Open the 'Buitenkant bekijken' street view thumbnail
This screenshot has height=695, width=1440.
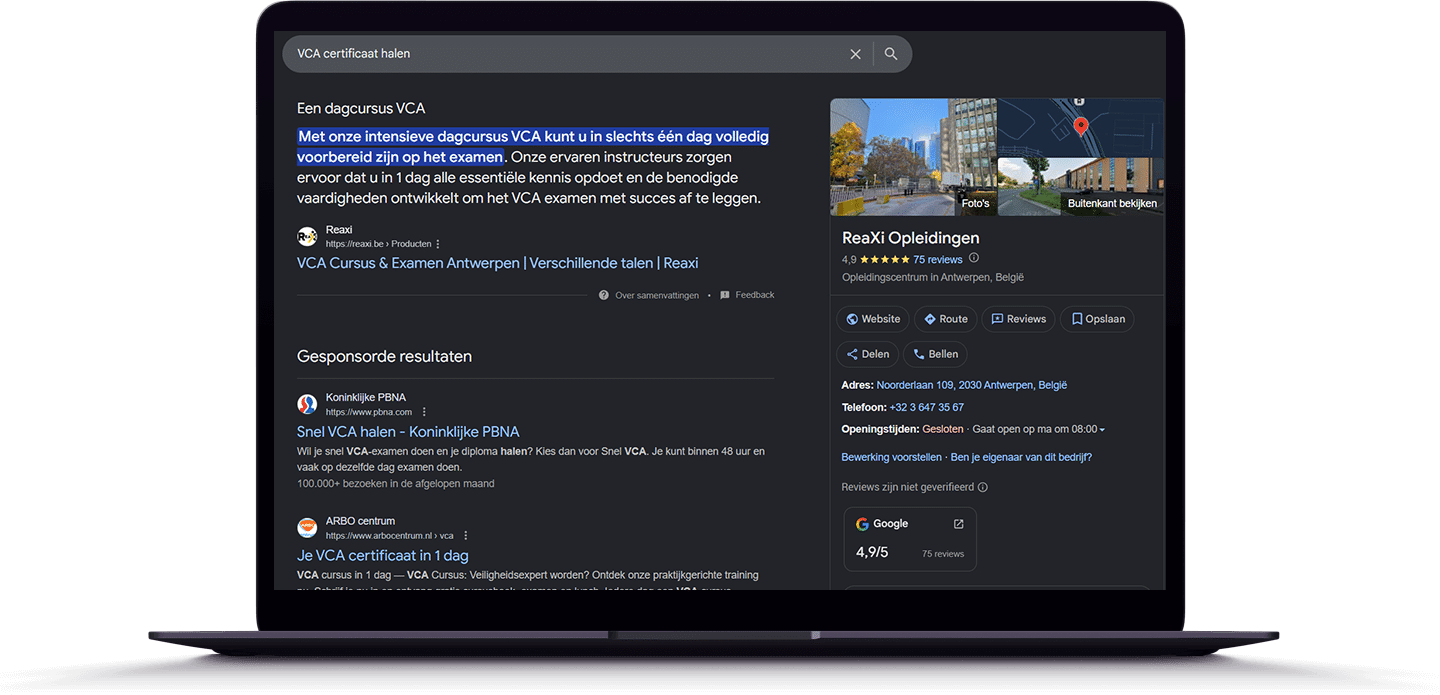click(1081, 186)
